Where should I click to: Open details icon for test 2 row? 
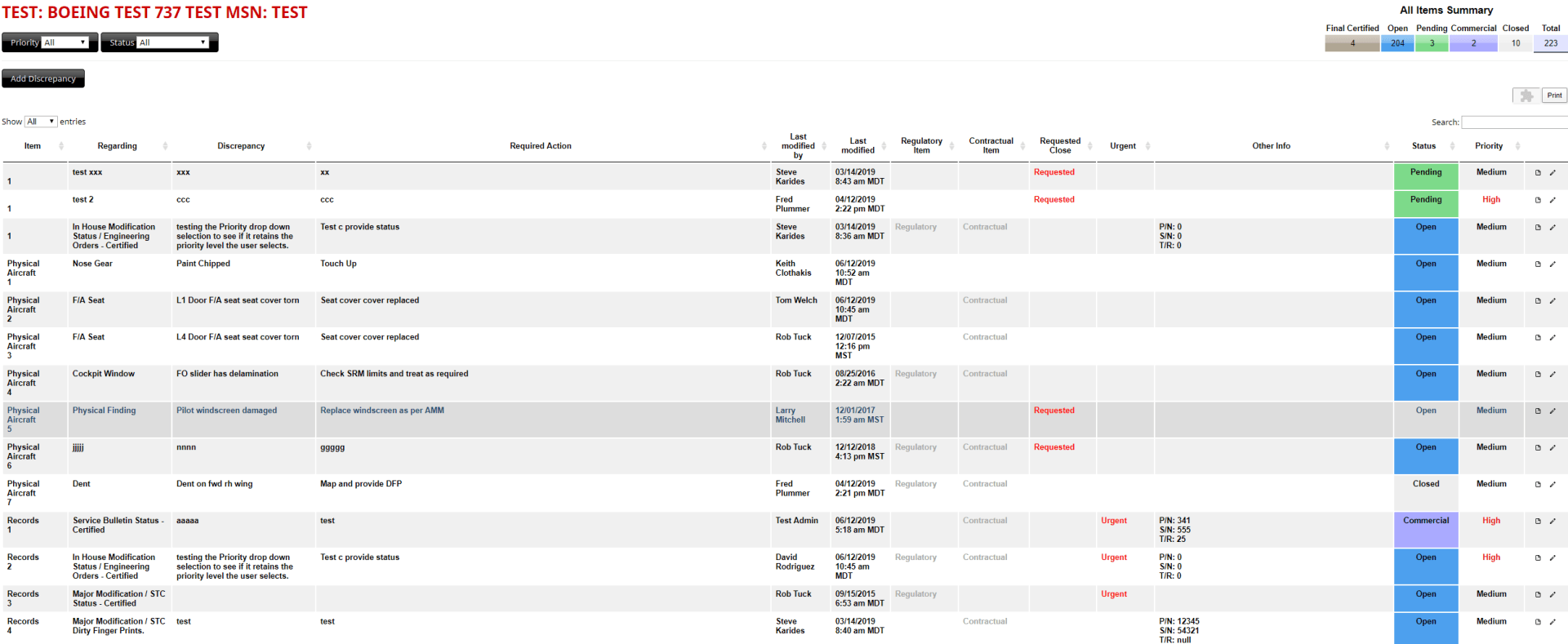tap(1538, 200)
